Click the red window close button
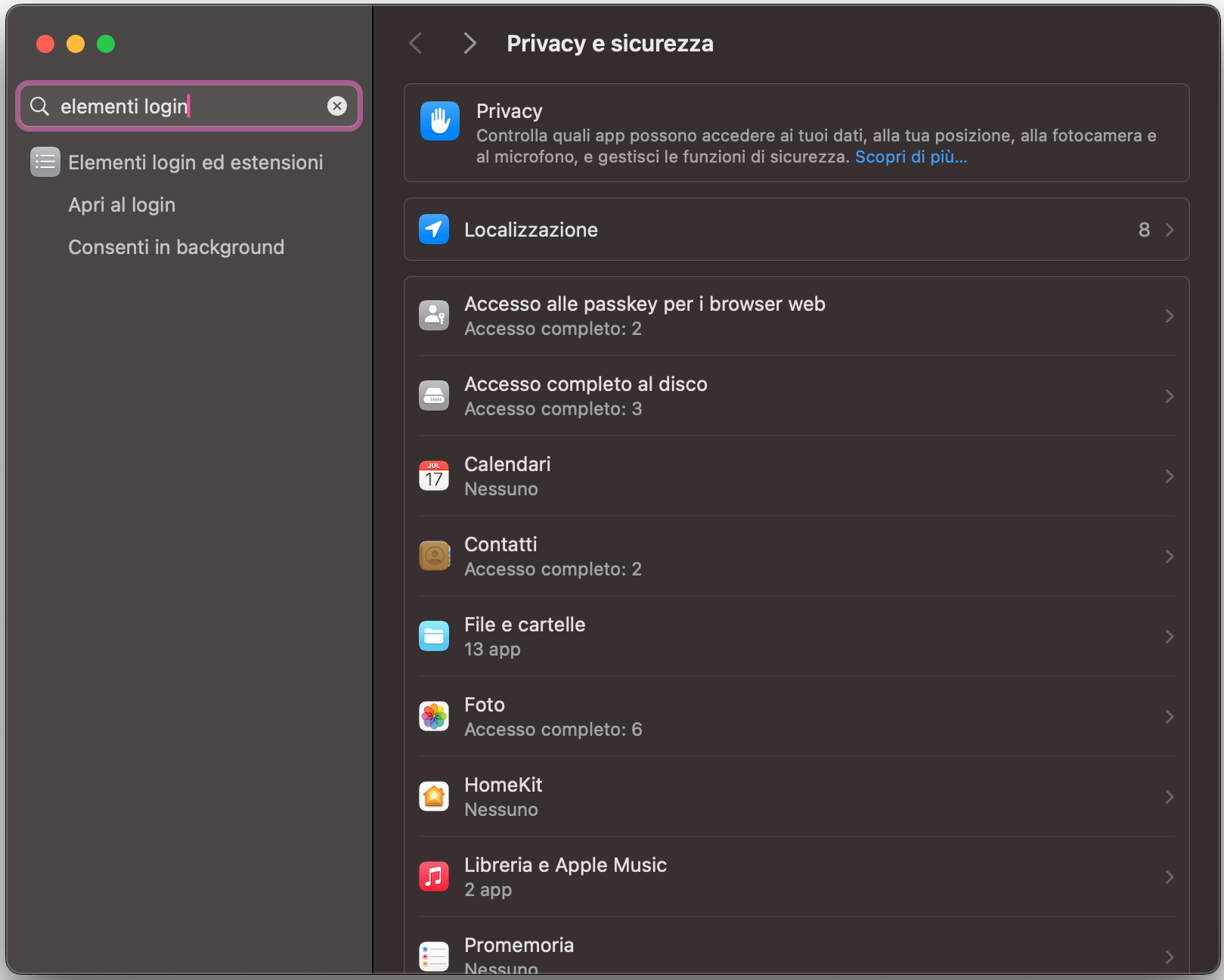 [x=45, y=44]
